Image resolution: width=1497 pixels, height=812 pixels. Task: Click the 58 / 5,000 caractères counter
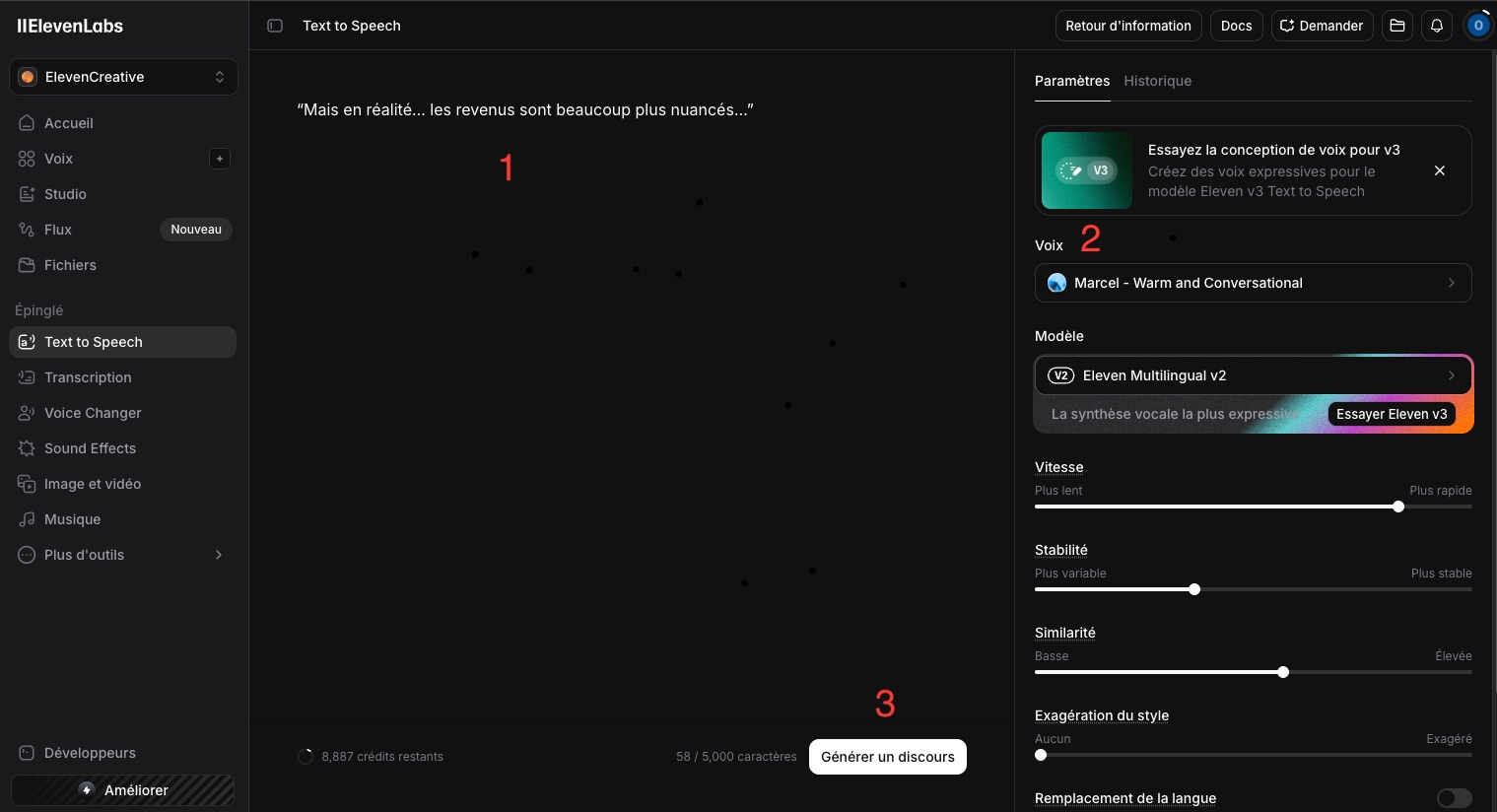tap(736, 757)
